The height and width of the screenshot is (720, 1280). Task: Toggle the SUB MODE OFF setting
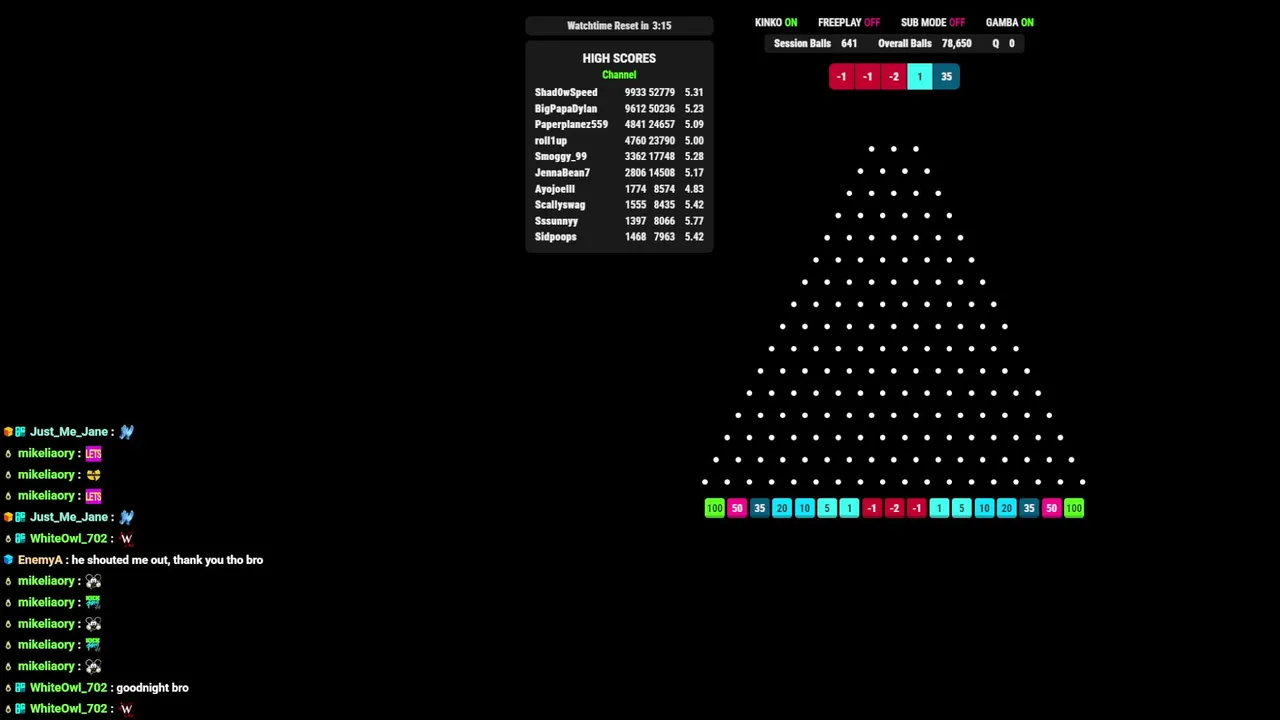pyautogui.click(x=933, y=22)
